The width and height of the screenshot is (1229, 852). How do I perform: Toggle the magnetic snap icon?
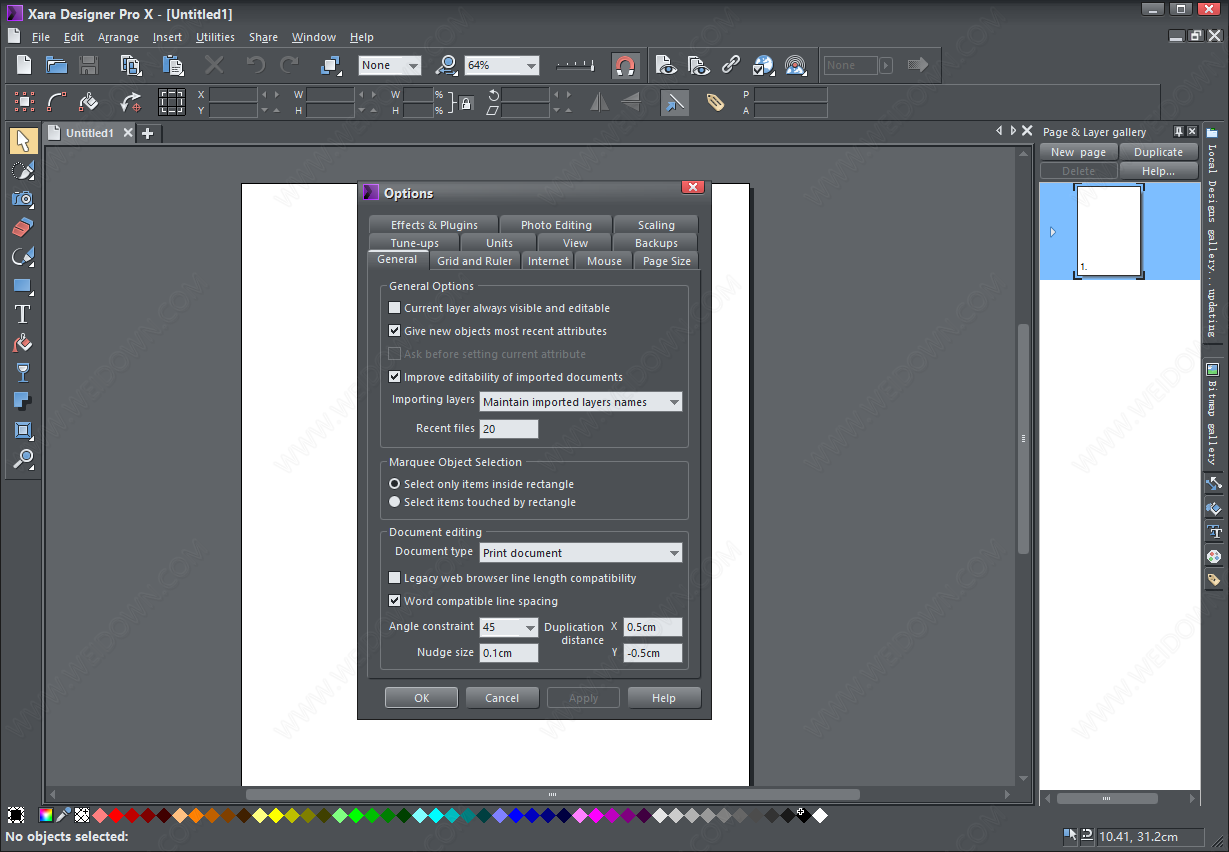click(x=625, y=66)
